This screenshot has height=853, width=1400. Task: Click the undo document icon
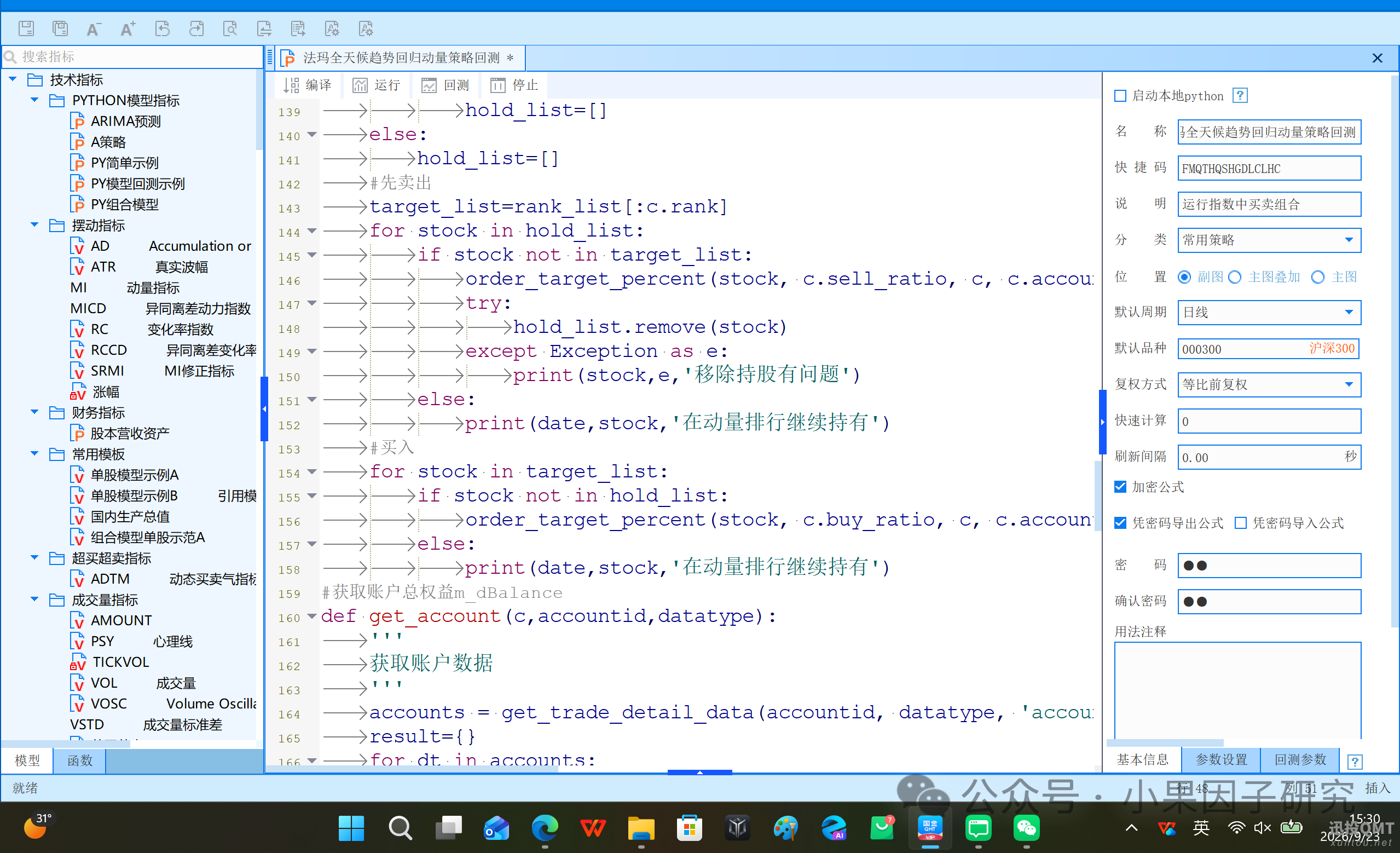pos(162,28)
